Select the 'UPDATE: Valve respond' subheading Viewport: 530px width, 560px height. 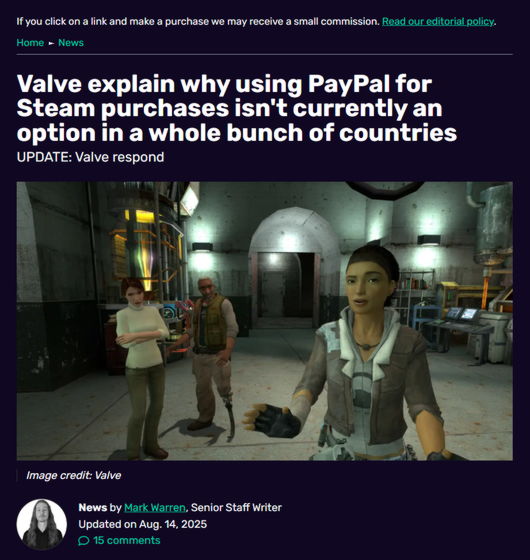(90, 157)
